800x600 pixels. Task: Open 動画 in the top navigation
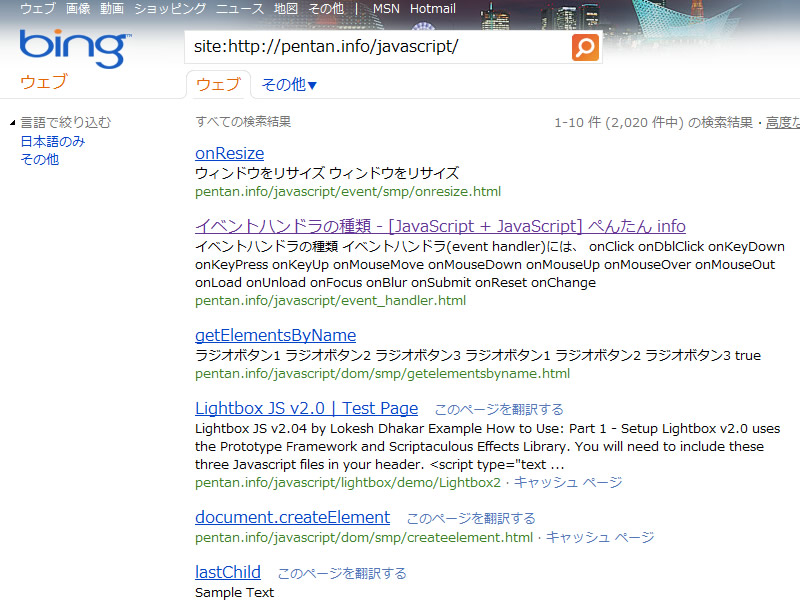[112, 9]
